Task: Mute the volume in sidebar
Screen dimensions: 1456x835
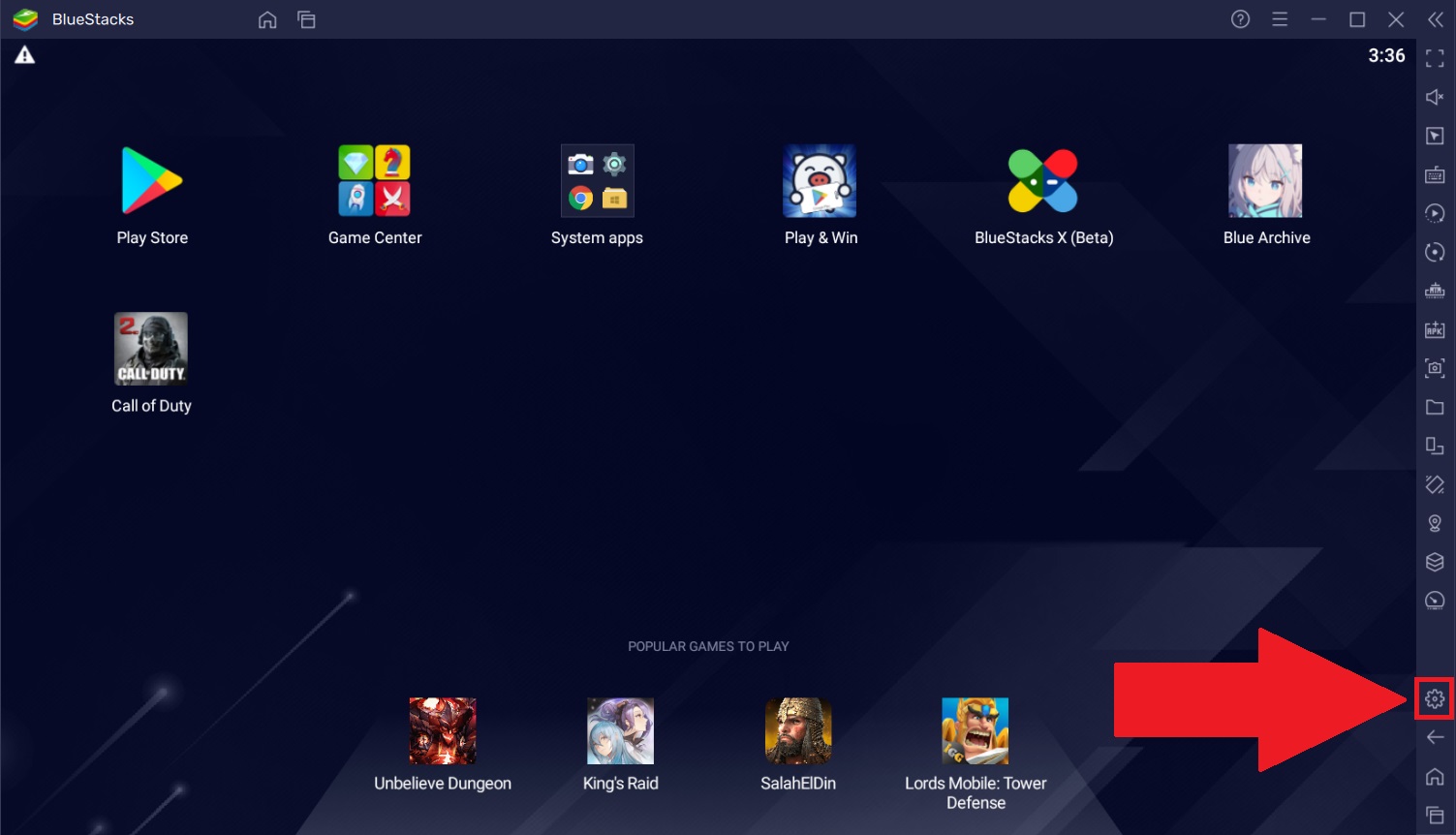Action: [x=1435, y=97]
